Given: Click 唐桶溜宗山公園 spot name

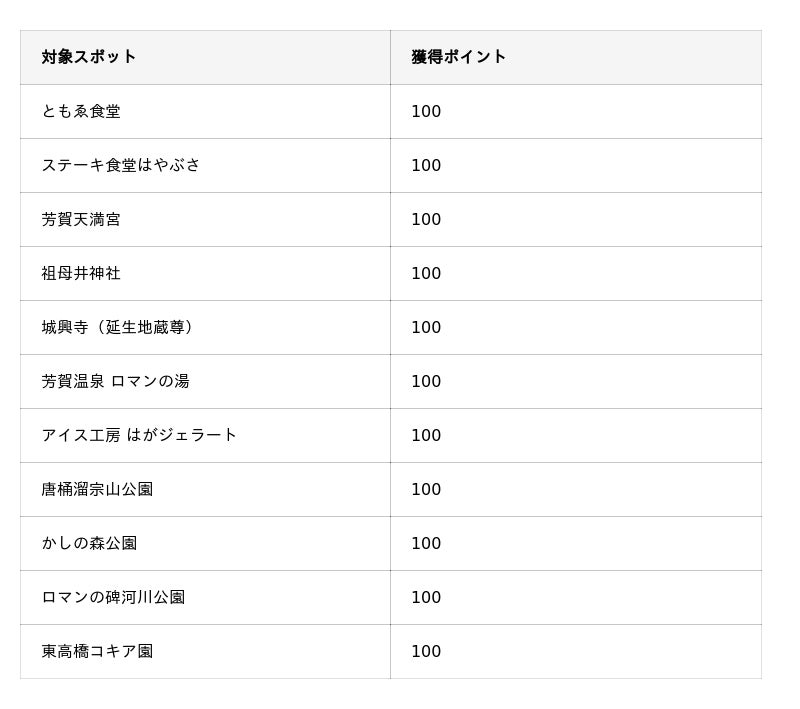Looking at the screenshot, I should pos(97,490).
